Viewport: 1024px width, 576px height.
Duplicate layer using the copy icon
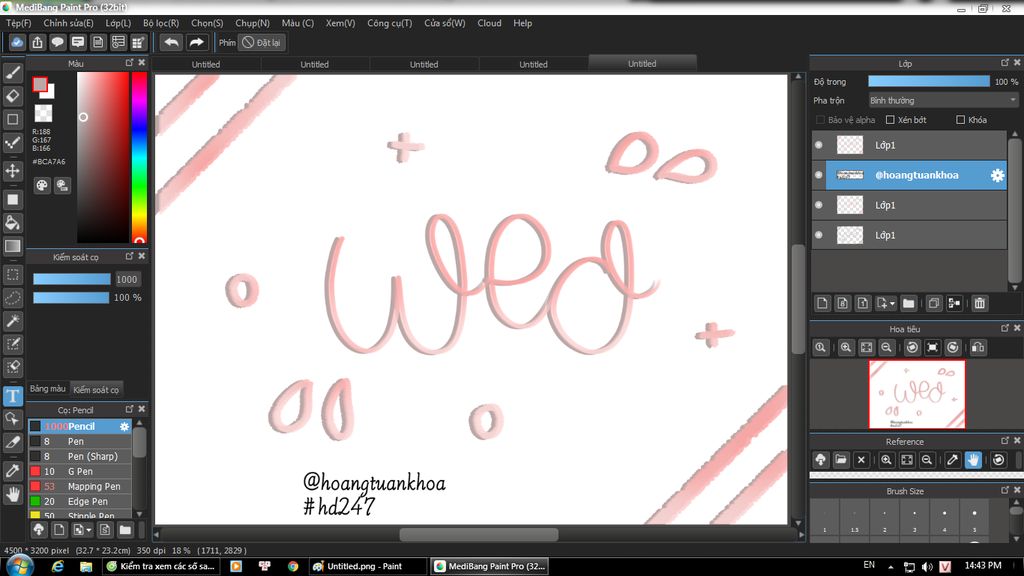coord(934,303)
